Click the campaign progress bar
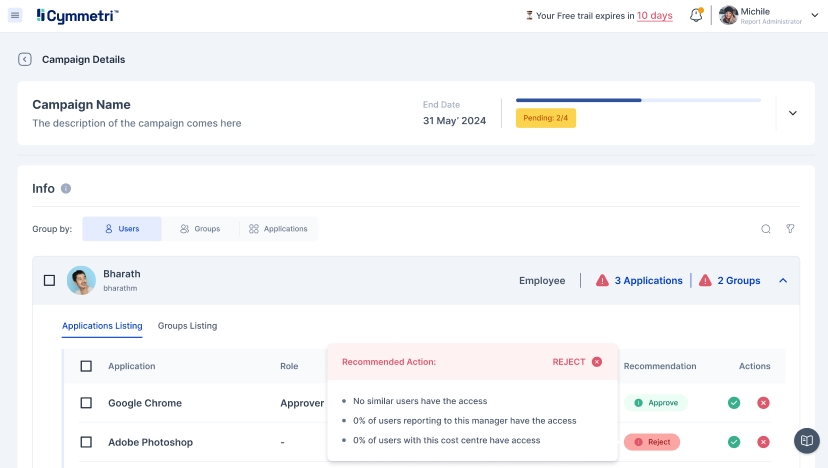The height and width of the screenshot is (468, 828). pyautogui.click(x=638, y=100)
